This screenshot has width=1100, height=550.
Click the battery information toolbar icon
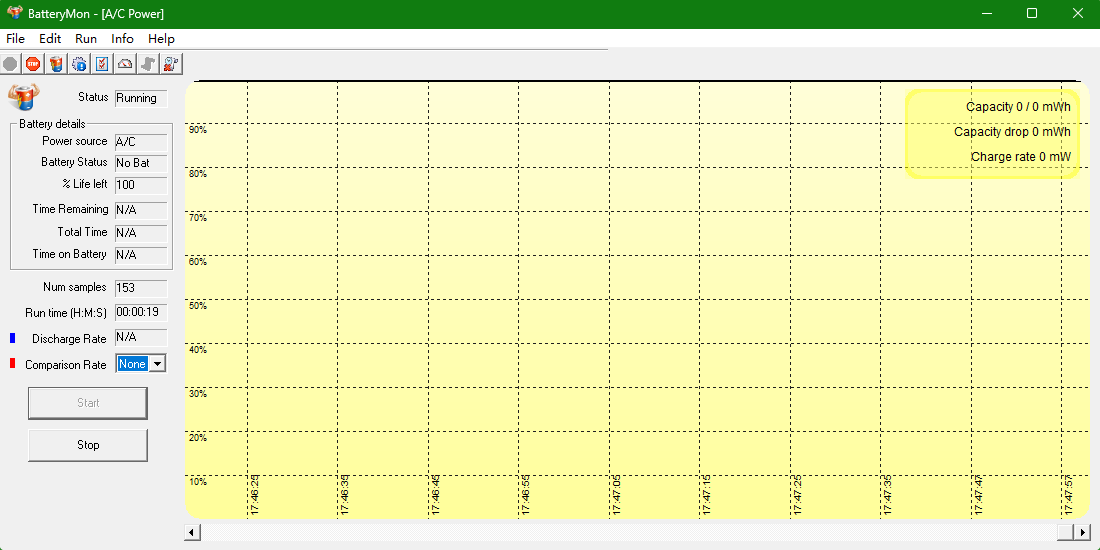coord(56,64)
